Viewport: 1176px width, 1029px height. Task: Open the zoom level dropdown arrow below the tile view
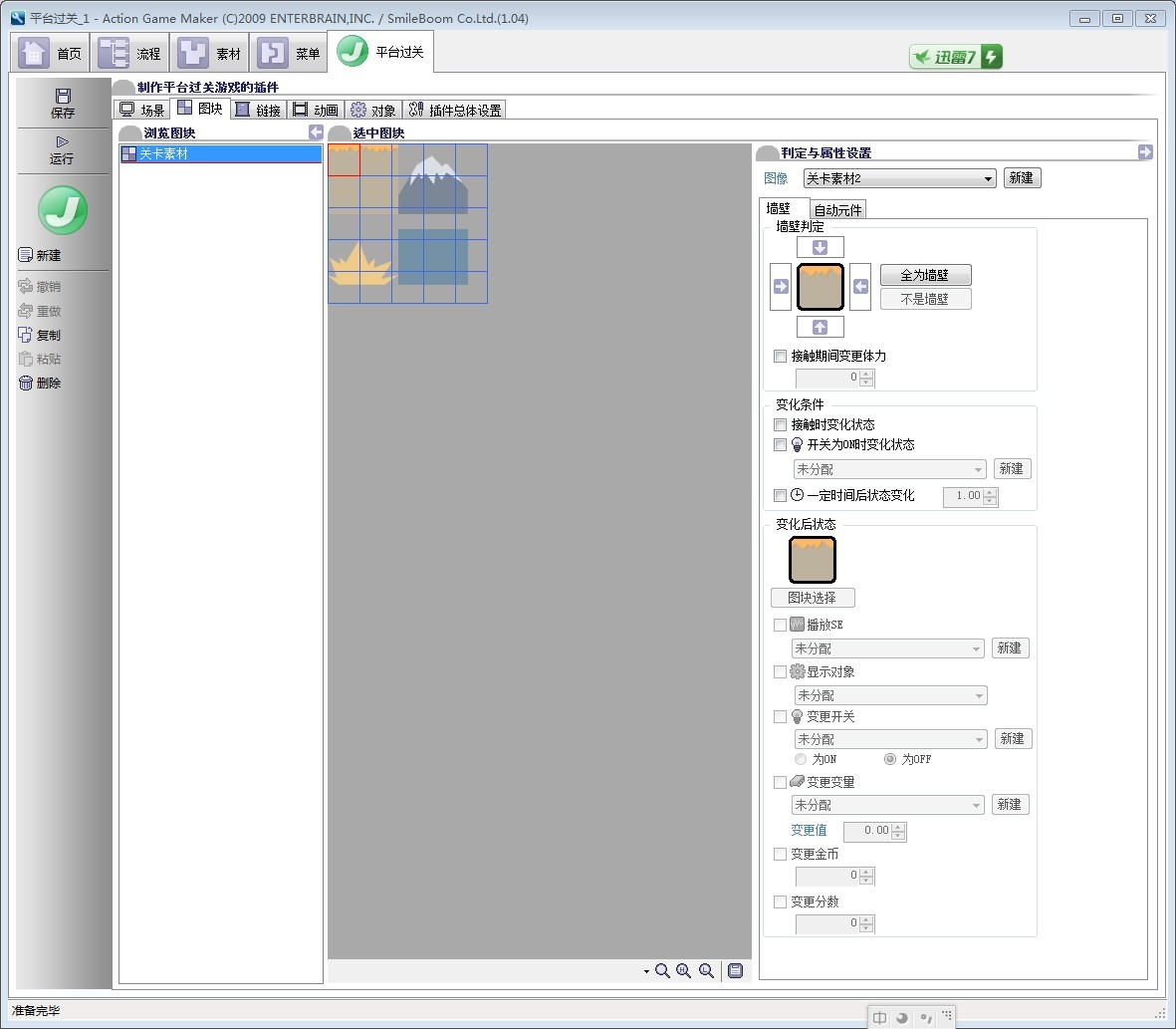pyautogui.click(x=646, y=972)
